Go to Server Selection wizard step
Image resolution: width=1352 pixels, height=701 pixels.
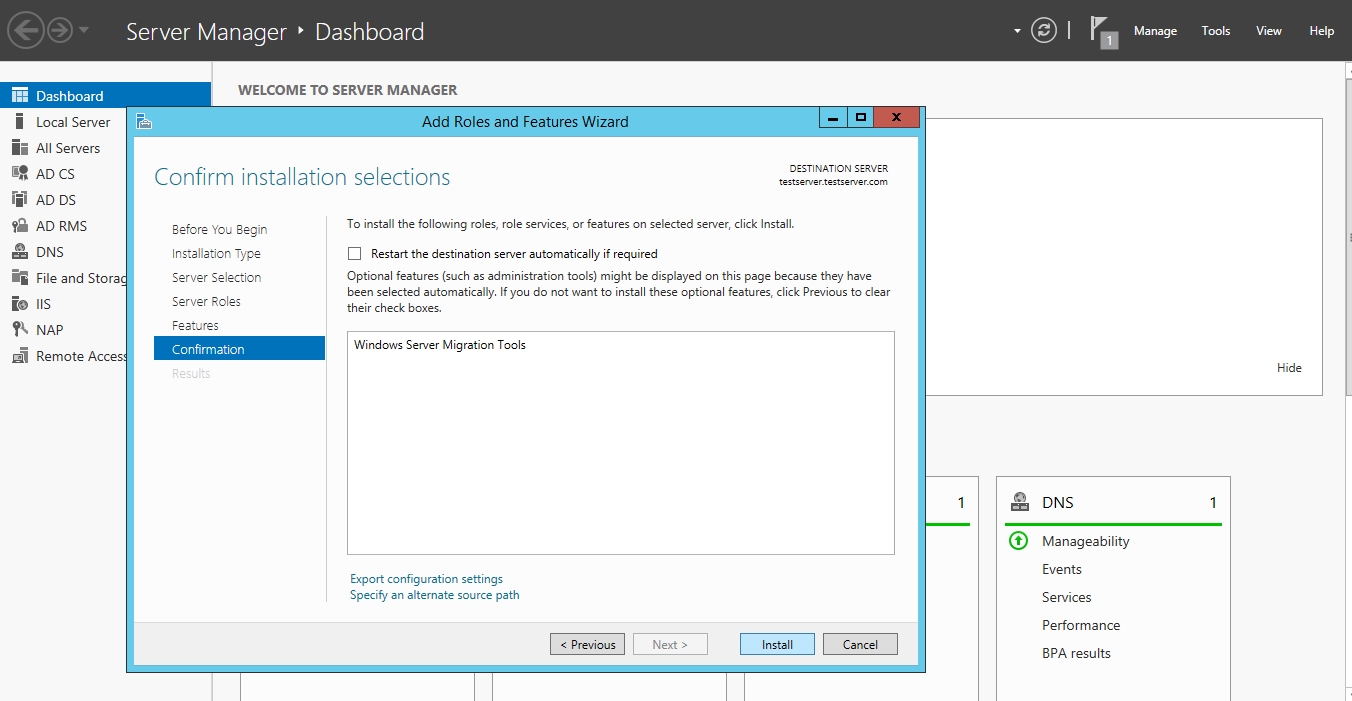(216, 277)
